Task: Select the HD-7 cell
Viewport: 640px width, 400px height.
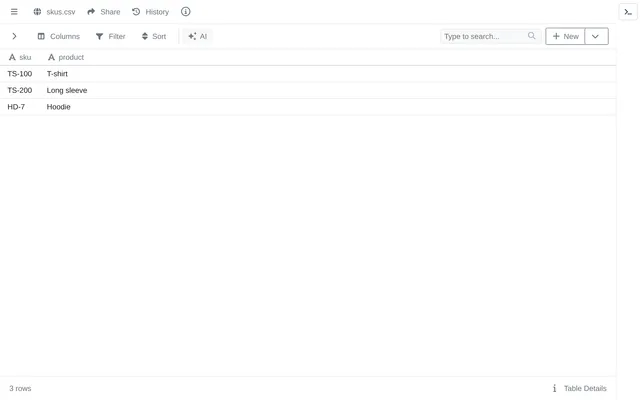Action: tap(16, 107)
